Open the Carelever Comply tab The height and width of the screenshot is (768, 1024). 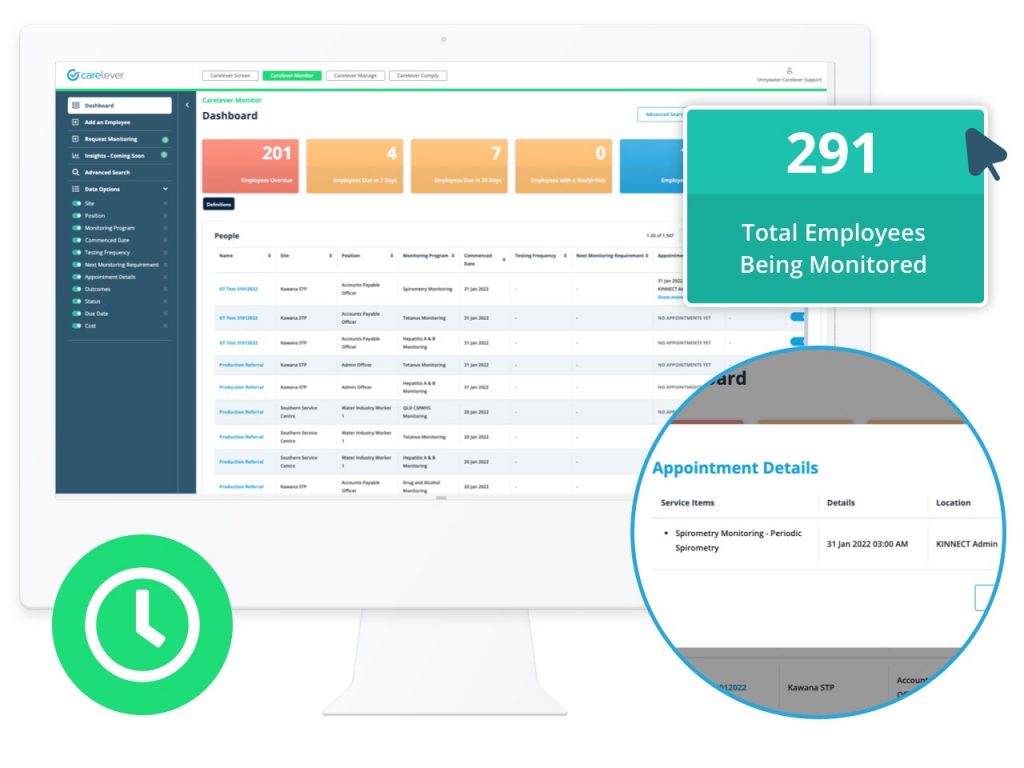418,75
